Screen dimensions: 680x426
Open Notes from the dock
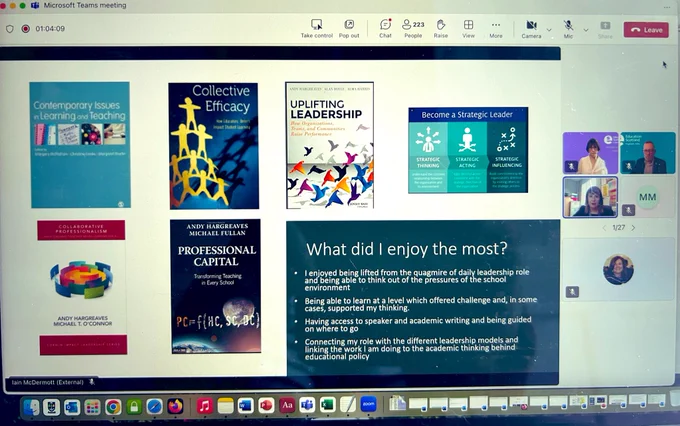[x=226, y=406]
